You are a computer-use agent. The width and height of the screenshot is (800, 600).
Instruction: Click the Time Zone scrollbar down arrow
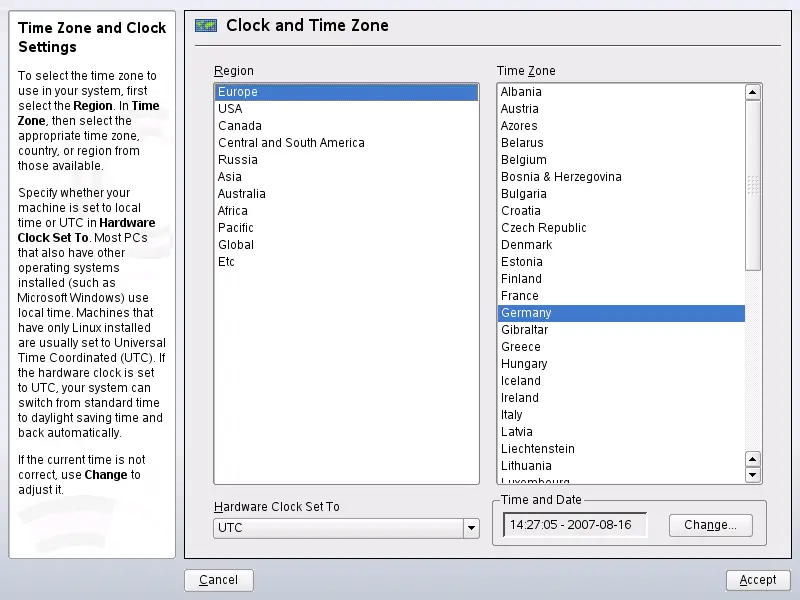(753, 475)
